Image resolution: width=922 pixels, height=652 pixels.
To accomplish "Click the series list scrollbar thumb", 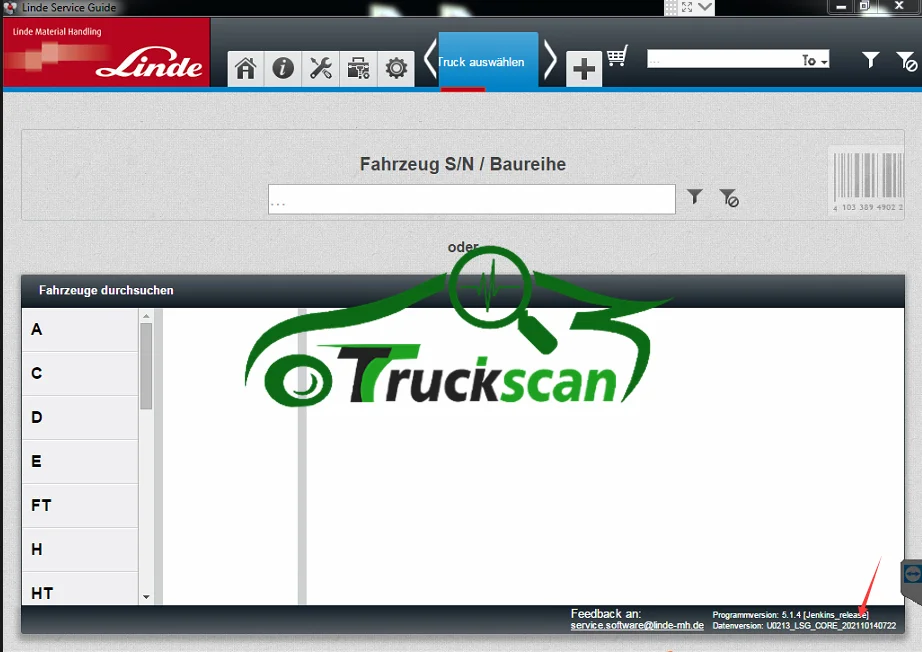I will point(146,366).
